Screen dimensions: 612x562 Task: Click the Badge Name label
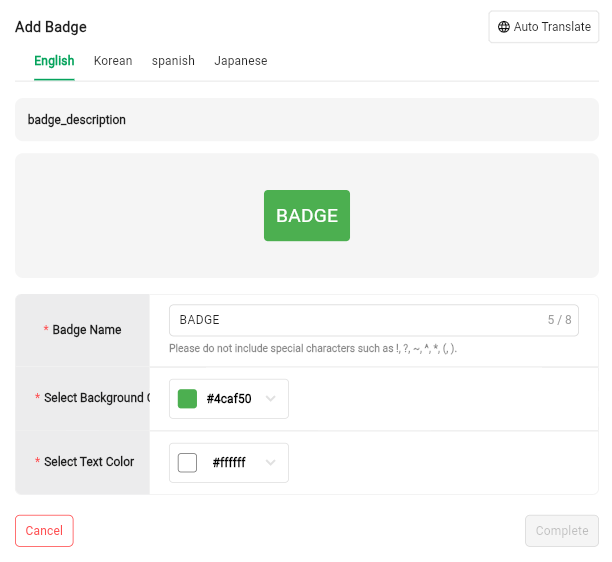point(87,330)
